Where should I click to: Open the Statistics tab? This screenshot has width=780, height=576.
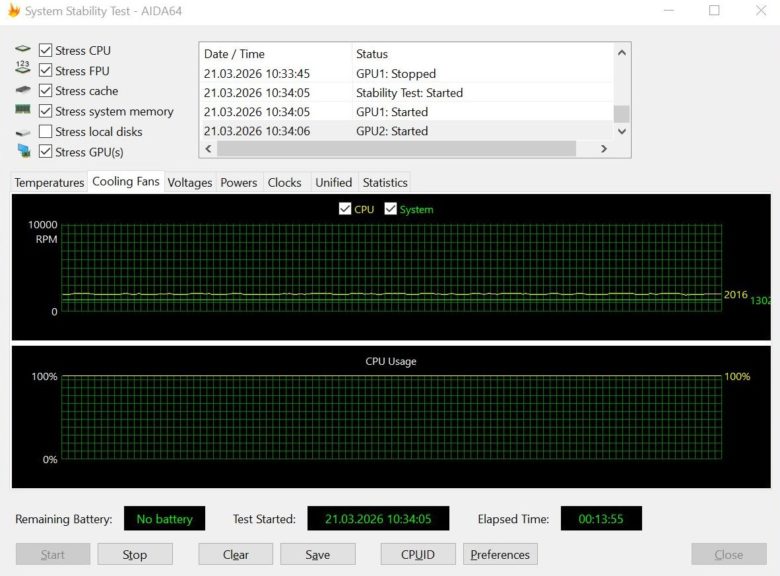coord(385,183)
